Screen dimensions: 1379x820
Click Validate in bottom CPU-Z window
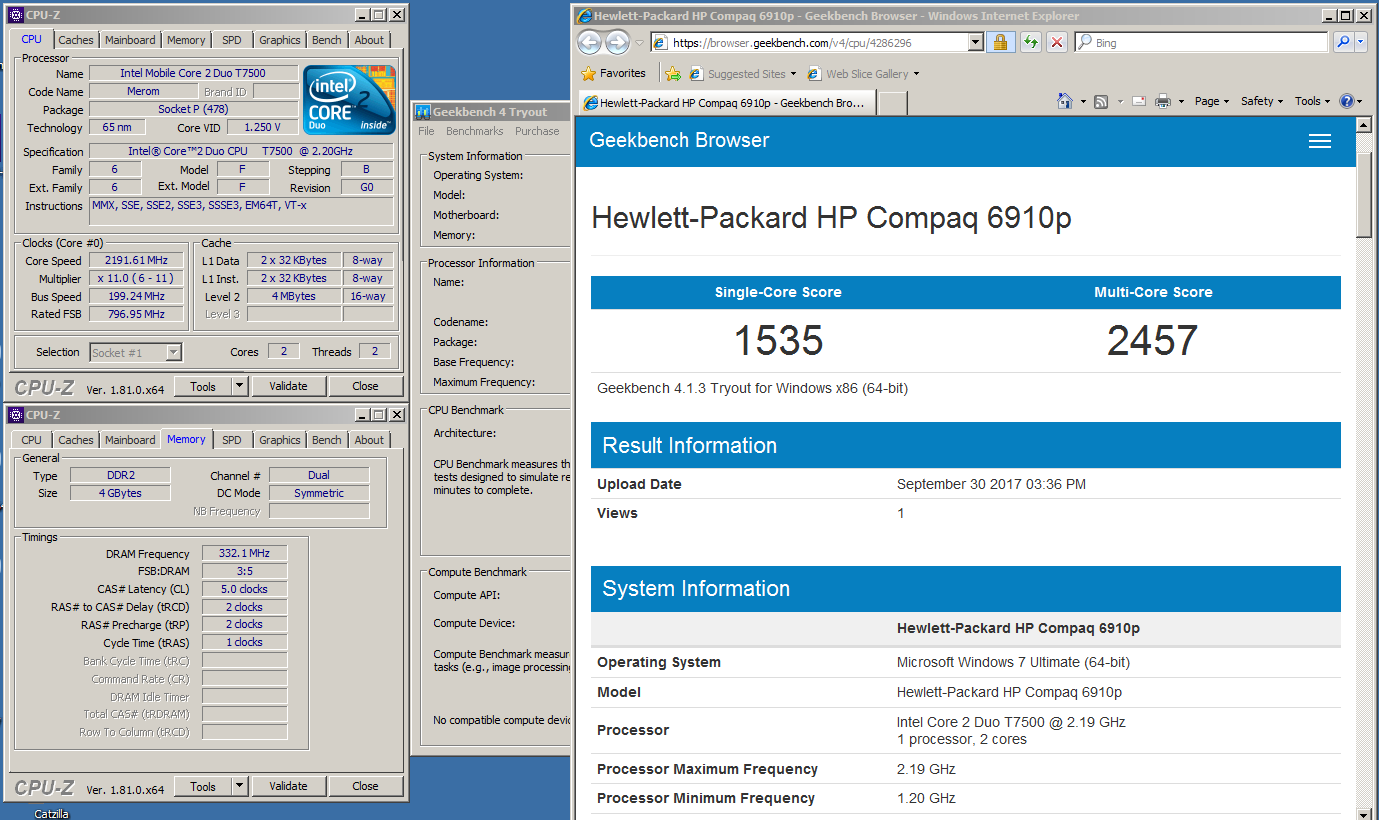point(288,786)
